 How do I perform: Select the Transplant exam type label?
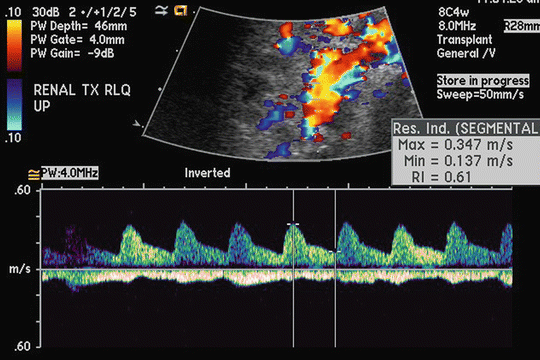coord(465,40)
